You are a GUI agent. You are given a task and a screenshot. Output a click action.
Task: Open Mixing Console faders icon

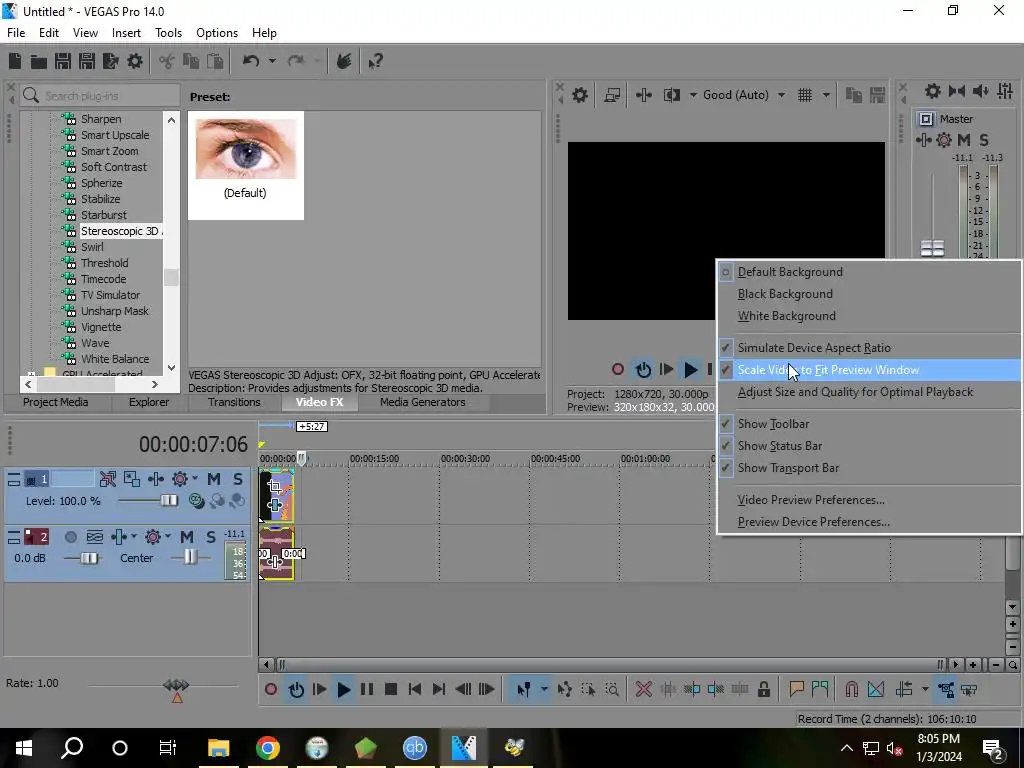(x=1005, y=91)
